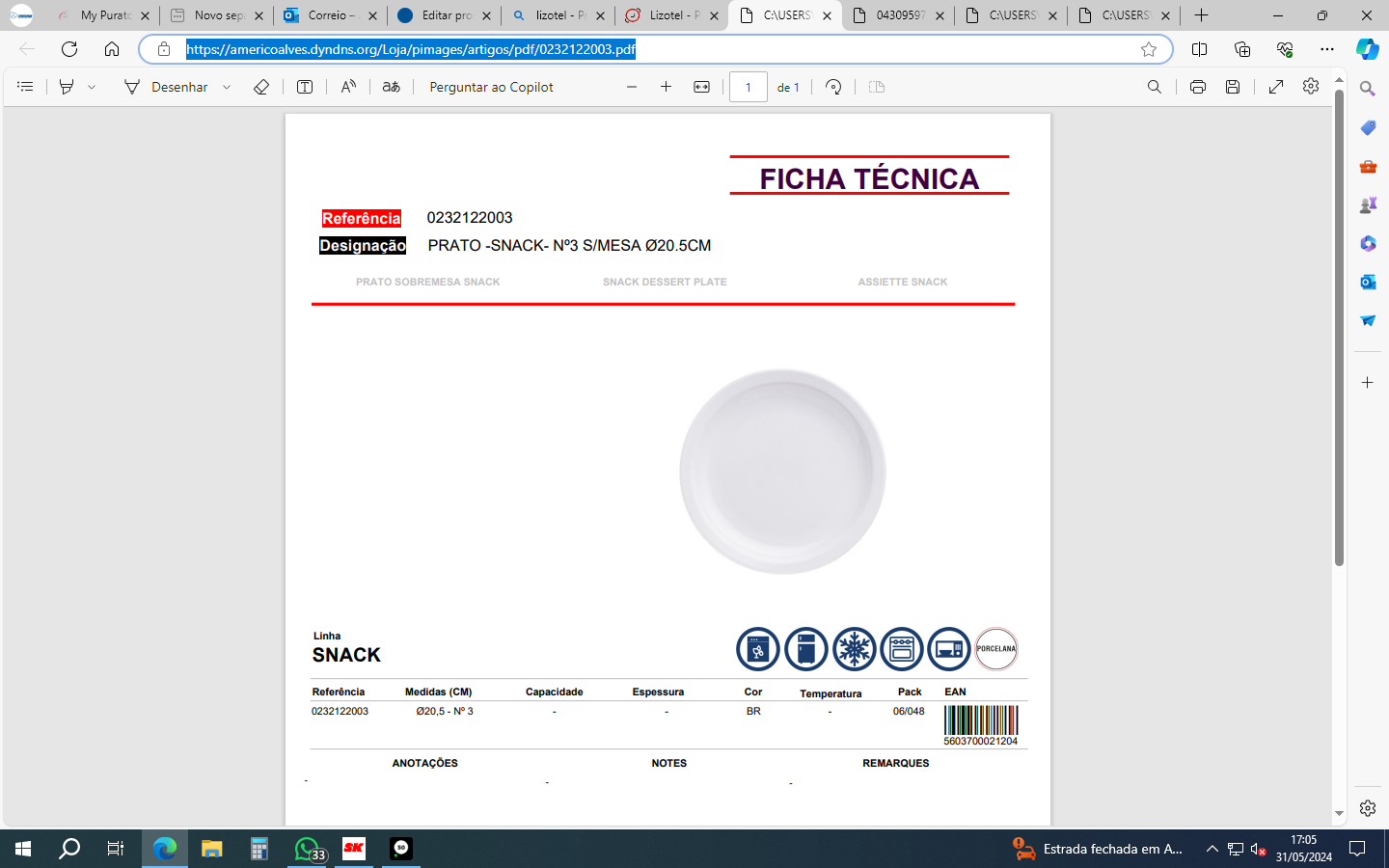
Task: Toggle fit to width view
Action: click(x=701, y=87)
